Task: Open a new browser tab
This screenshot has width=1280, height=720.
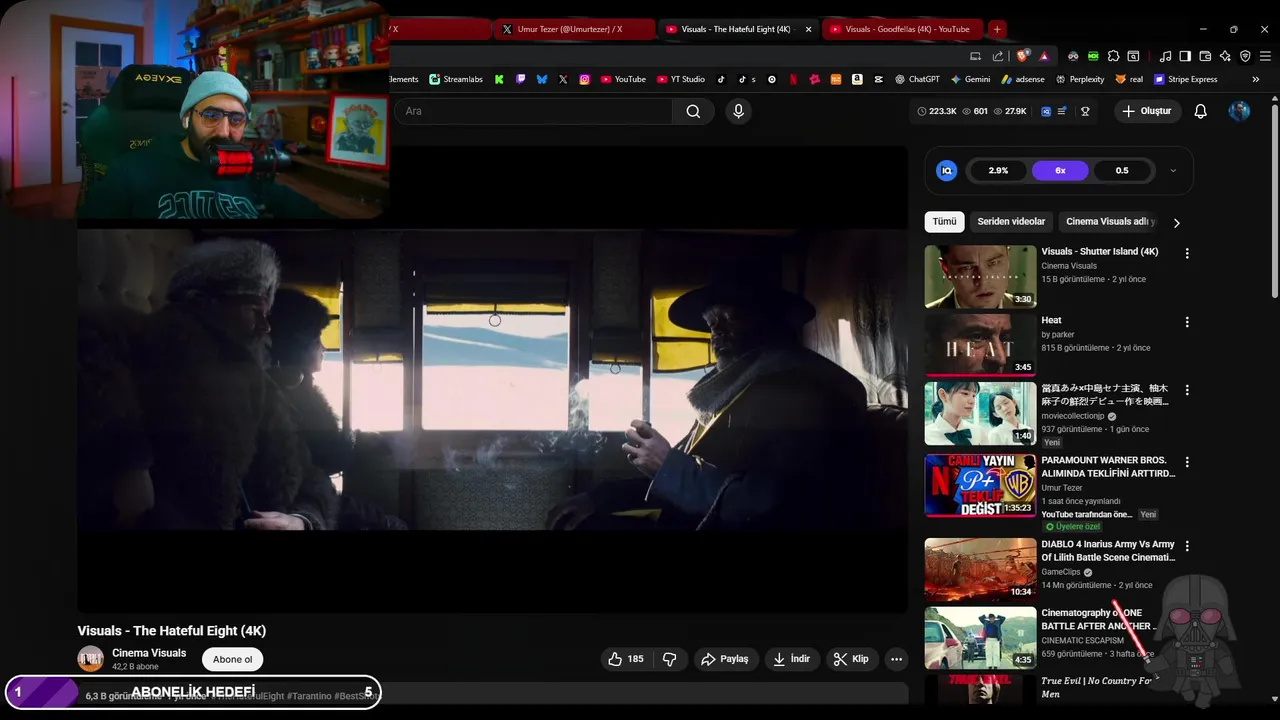Action: (x=997, y=29)
